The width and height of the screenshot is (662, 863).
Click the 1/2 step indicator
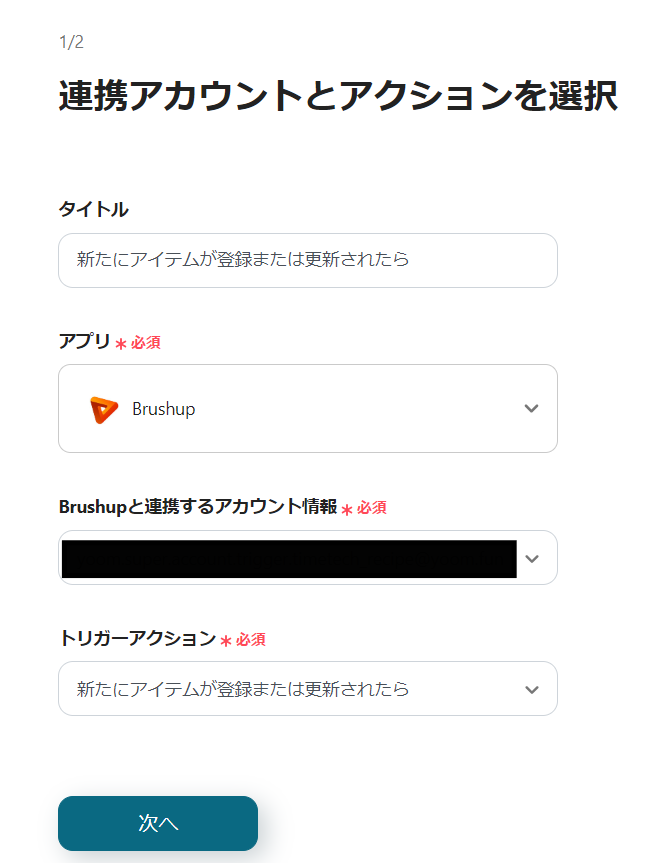[x=71, y=42]
